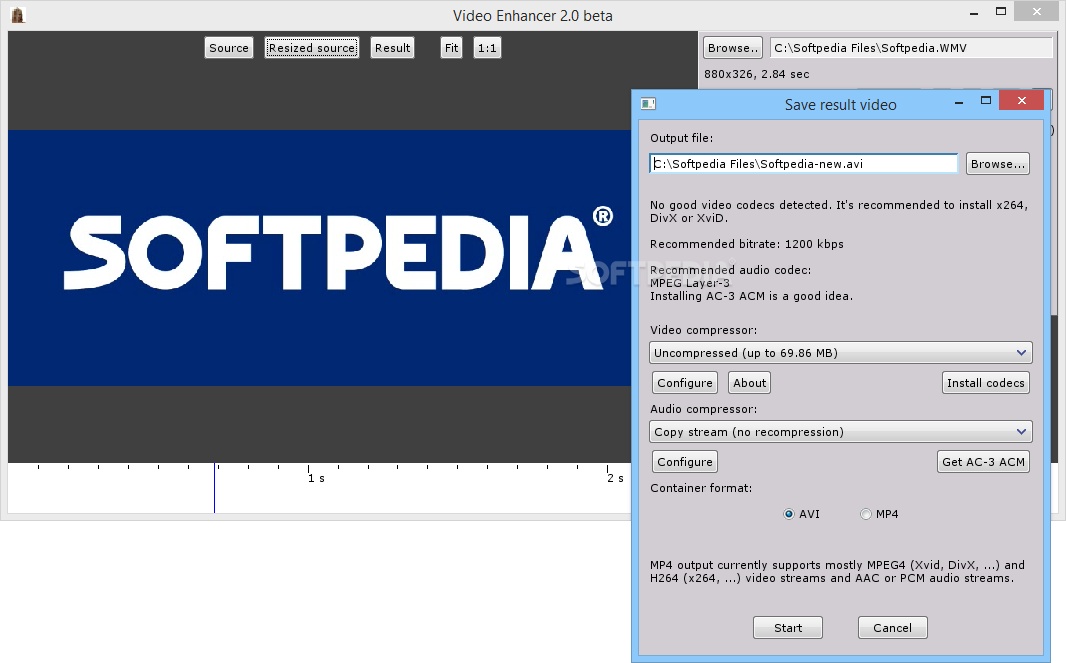
Task: Switch to Resized source view
Action: pyautogui.click(x=311, y=48)
